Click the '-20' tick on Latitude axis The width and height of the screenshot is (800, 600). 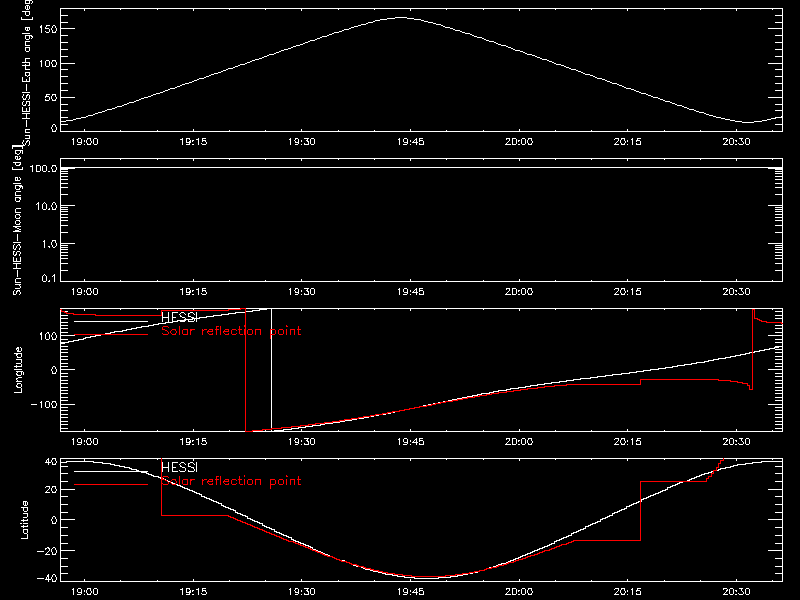pos(47,551)
